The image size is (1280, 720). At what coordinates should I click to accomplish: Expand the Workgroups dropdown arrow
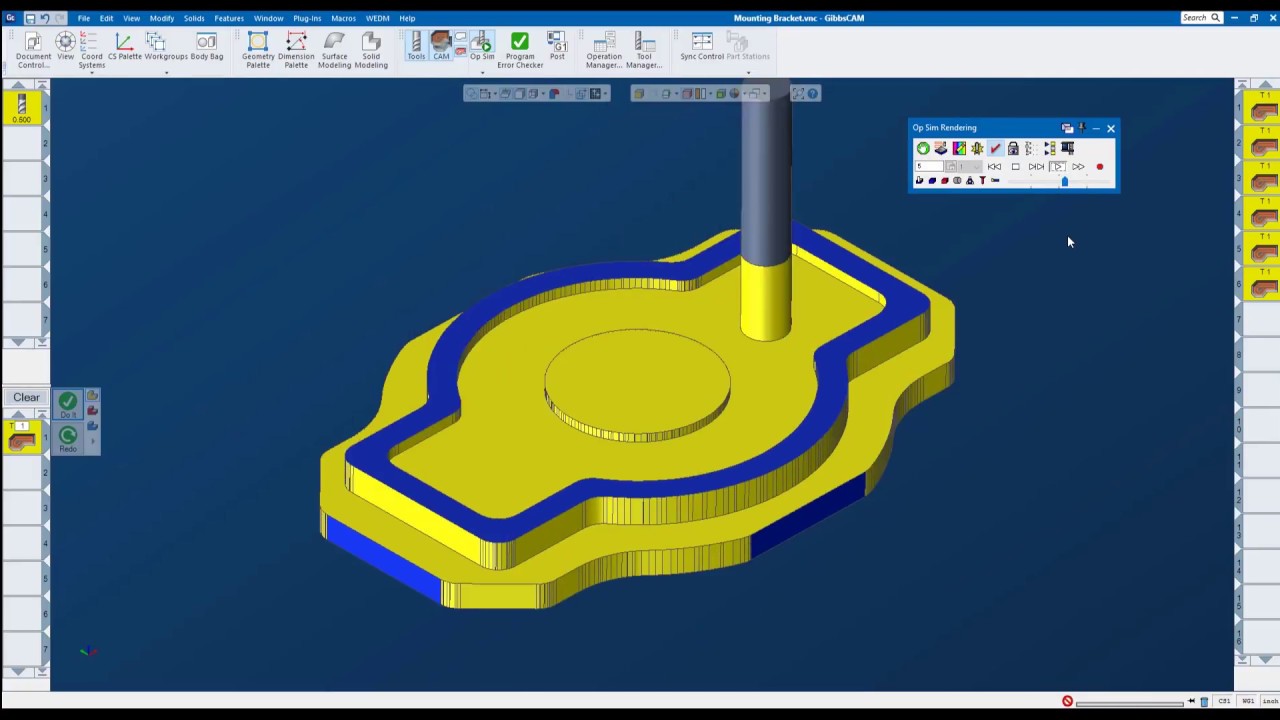pyautogui.click(x=166, y=73)
